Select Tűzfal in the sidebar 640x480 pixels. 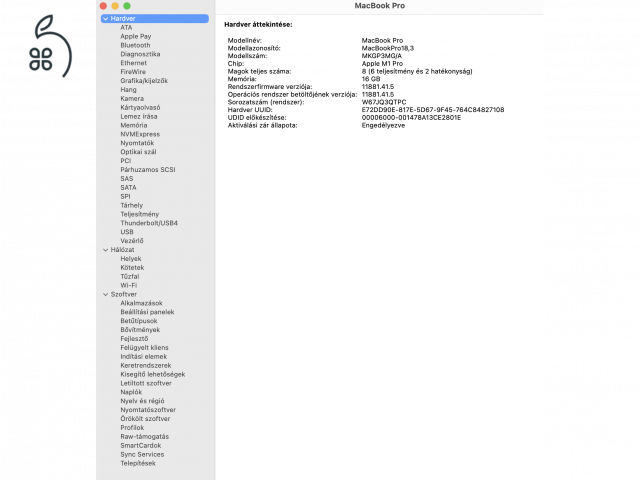pos(130,277)
